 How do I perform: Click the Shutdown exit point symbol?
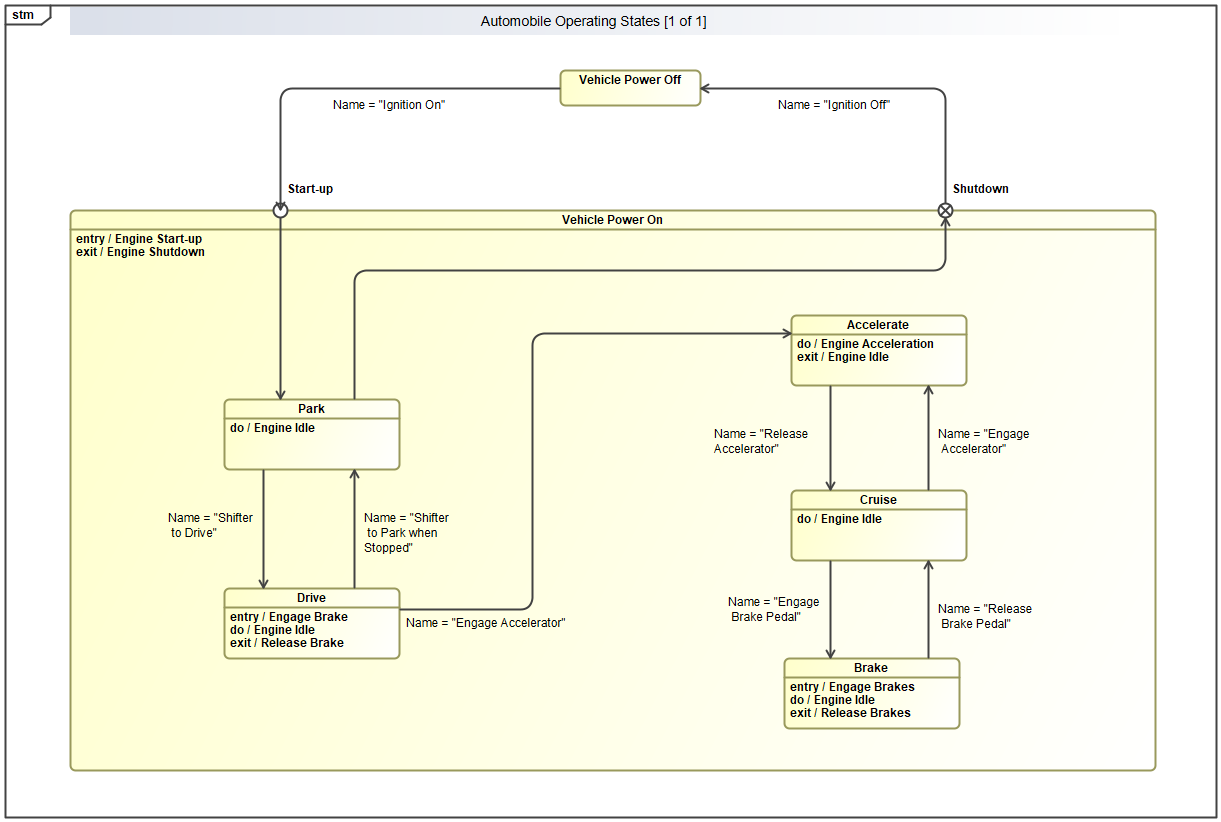click(x=945, y=210)
